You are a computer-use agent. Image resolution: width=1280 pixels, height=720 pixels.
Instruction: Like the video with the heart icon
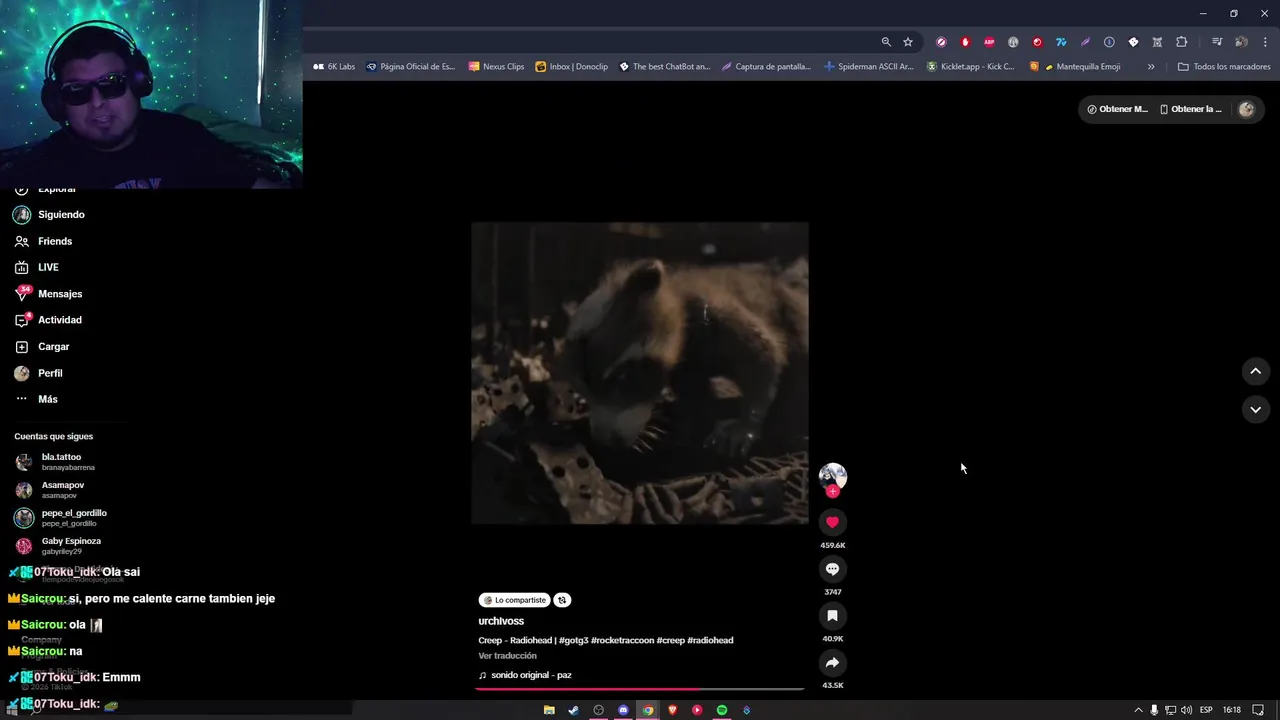[832, 522]
